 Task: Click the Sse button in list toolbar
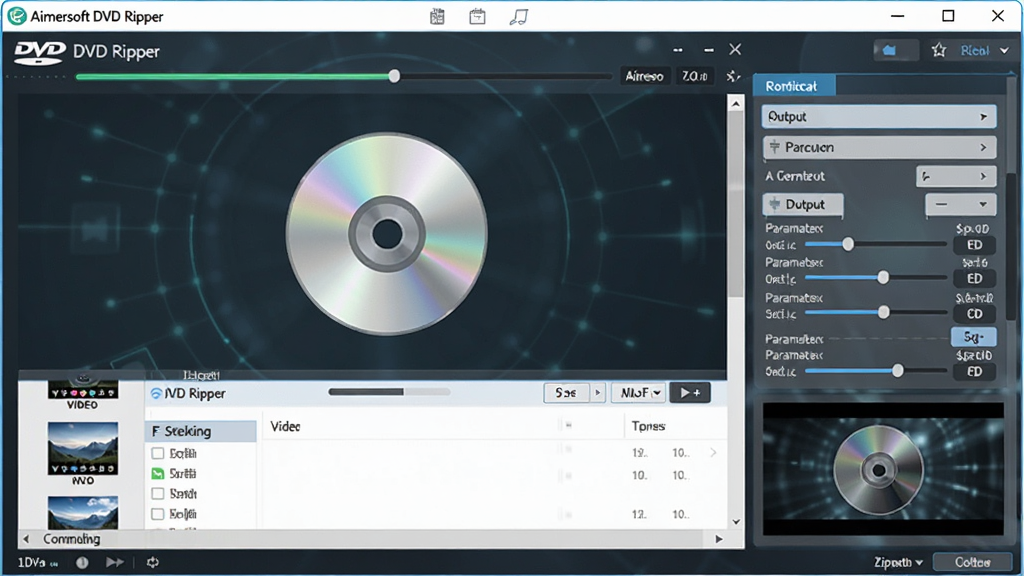(x=566, y=392)
